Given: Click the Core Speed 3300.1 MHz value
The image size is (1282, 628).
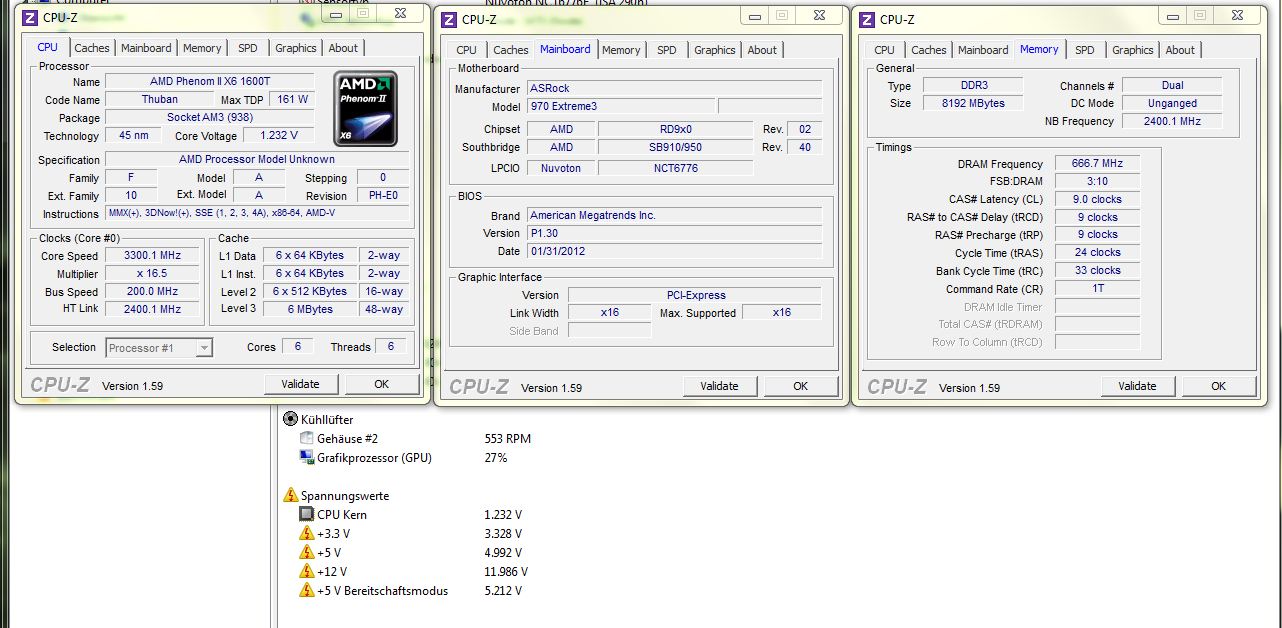Looking at the screenshot, I should click(152, 255).
